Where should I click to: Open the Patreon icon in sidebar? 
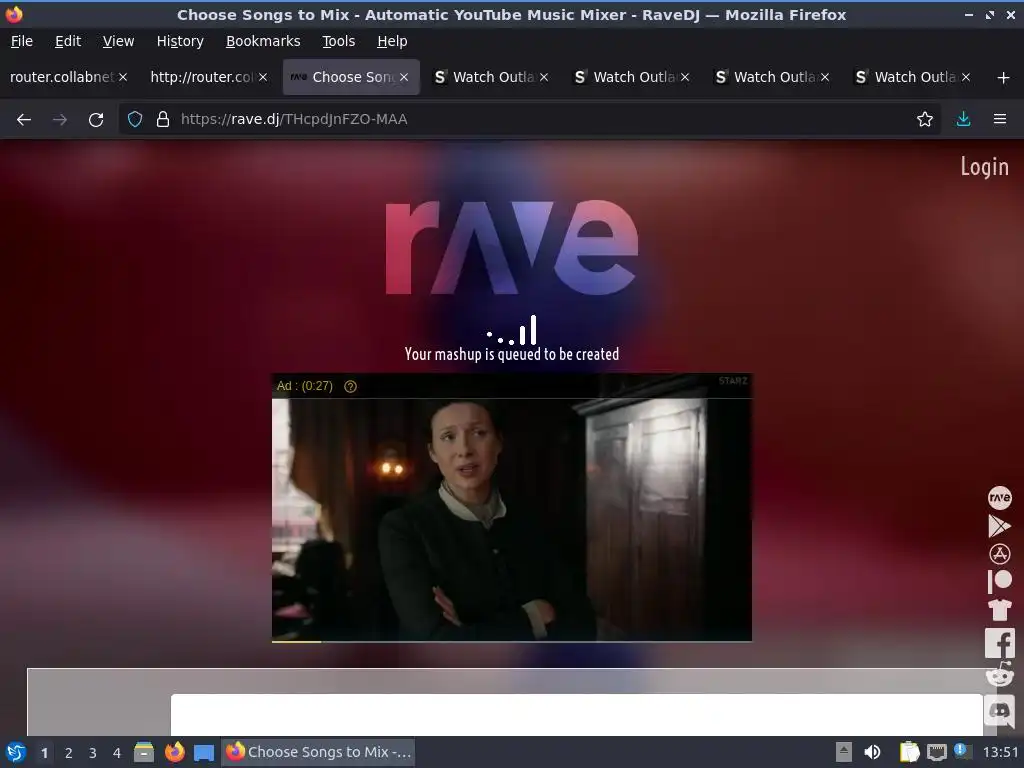(x=999, y=581)
